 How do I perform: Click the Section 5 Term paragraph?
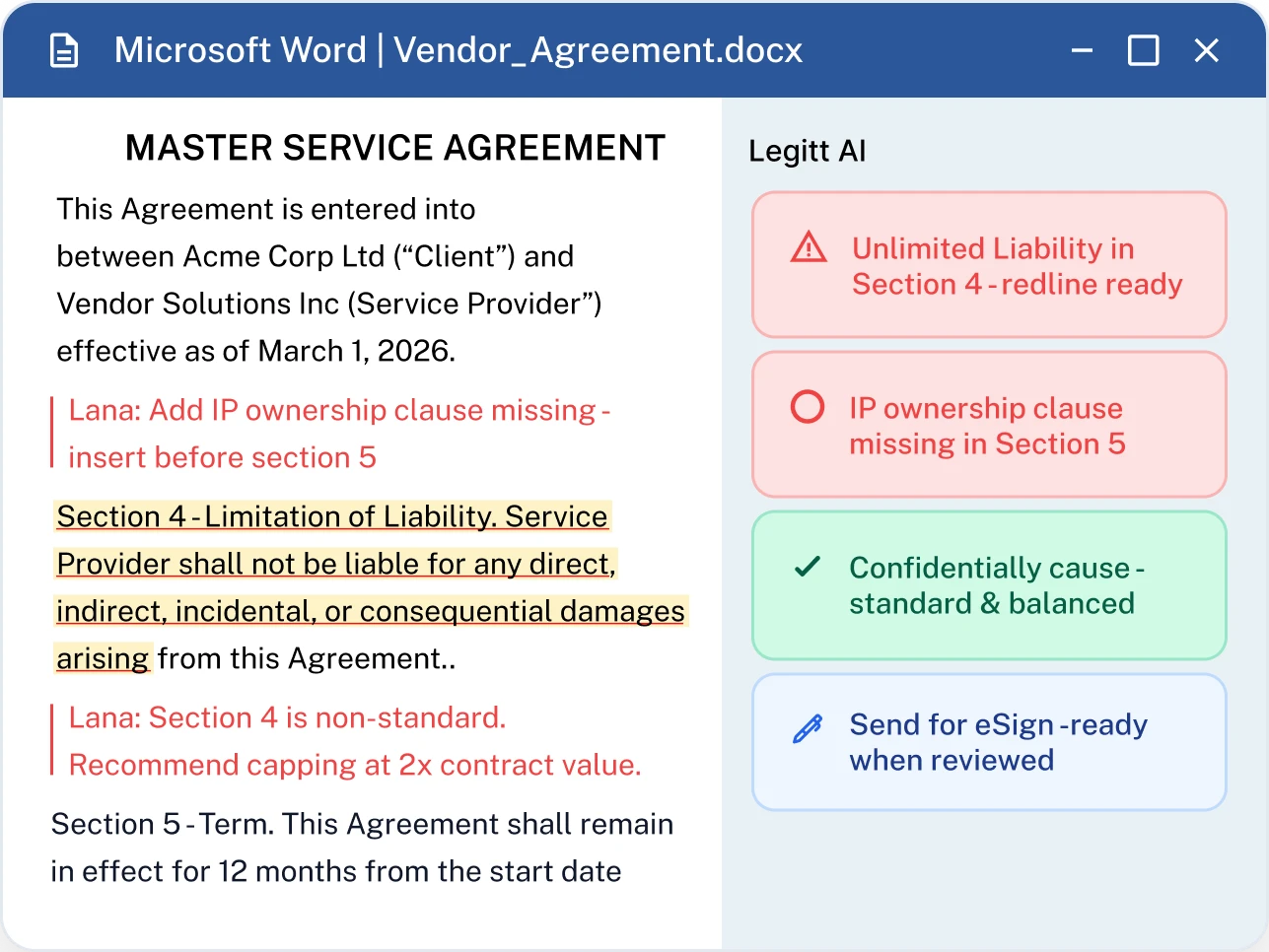click(x=361, y=848)
